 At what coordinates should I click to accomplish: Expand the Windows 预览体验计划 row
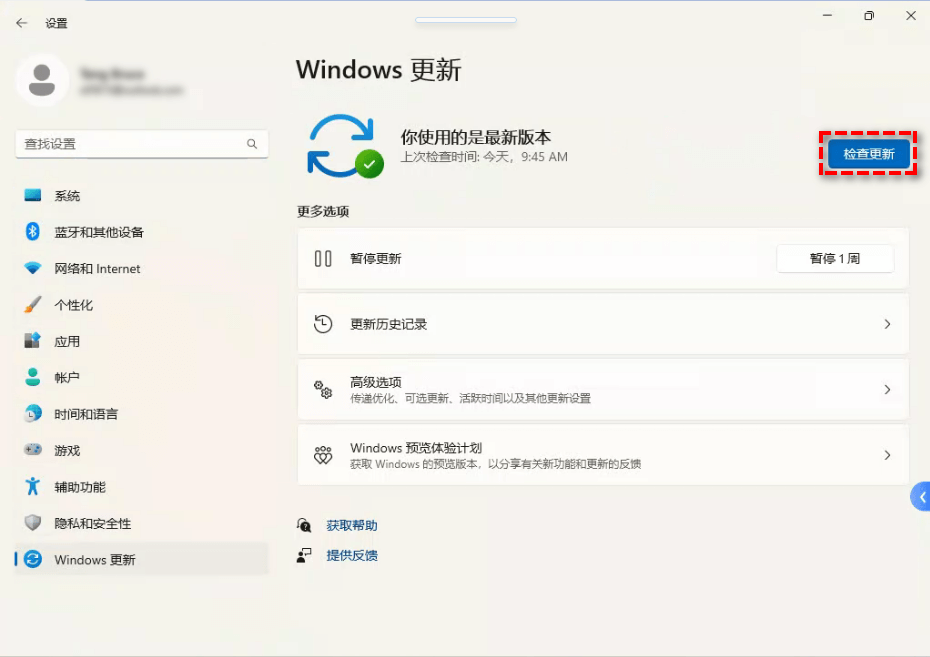point(888,455)
